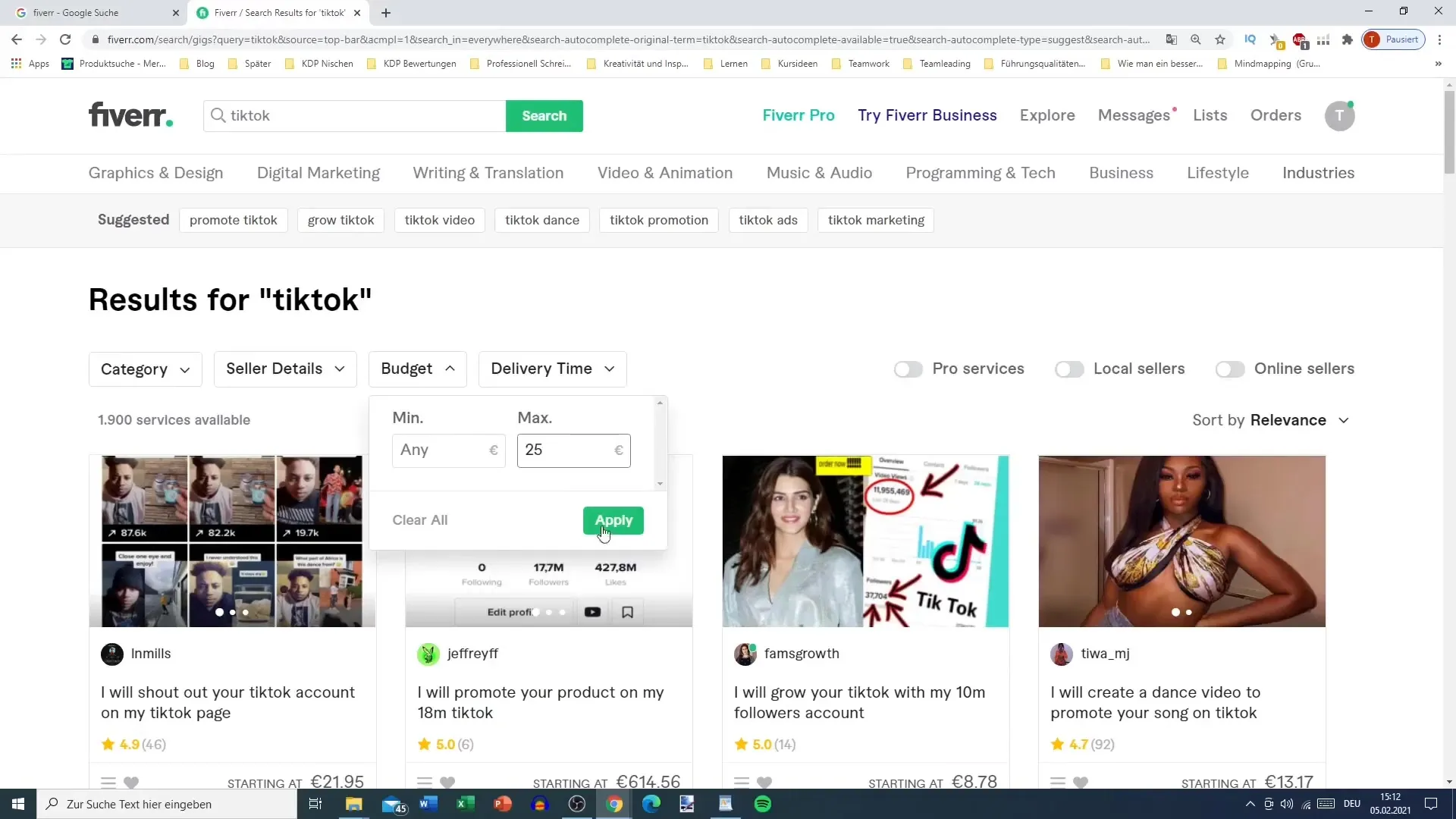Add lnmills gig to favorites heart
Viewport: 1456px width, 819px height.
coord(131,783)
